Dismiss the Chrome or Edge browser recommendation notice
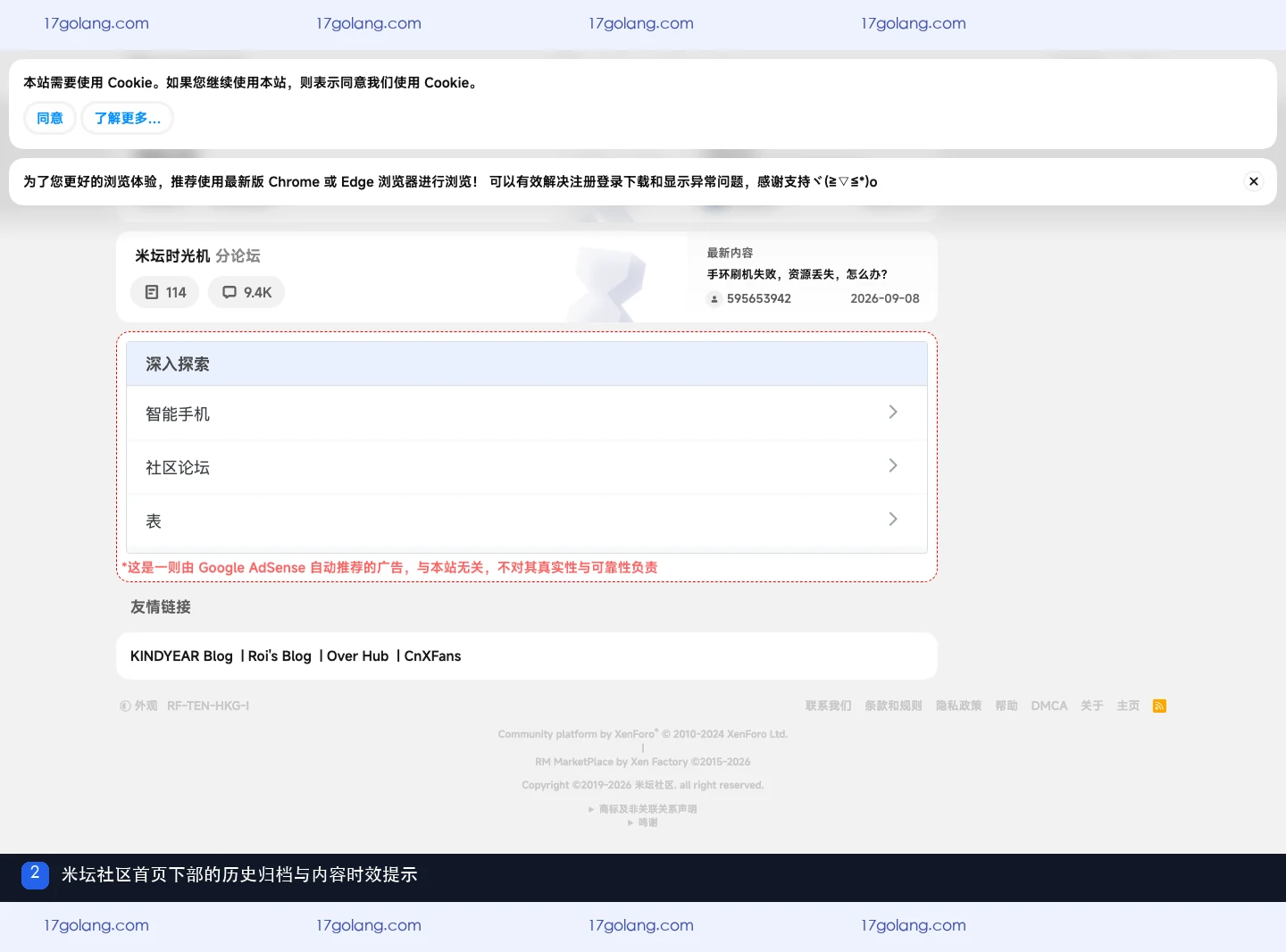 (1254, 181)
